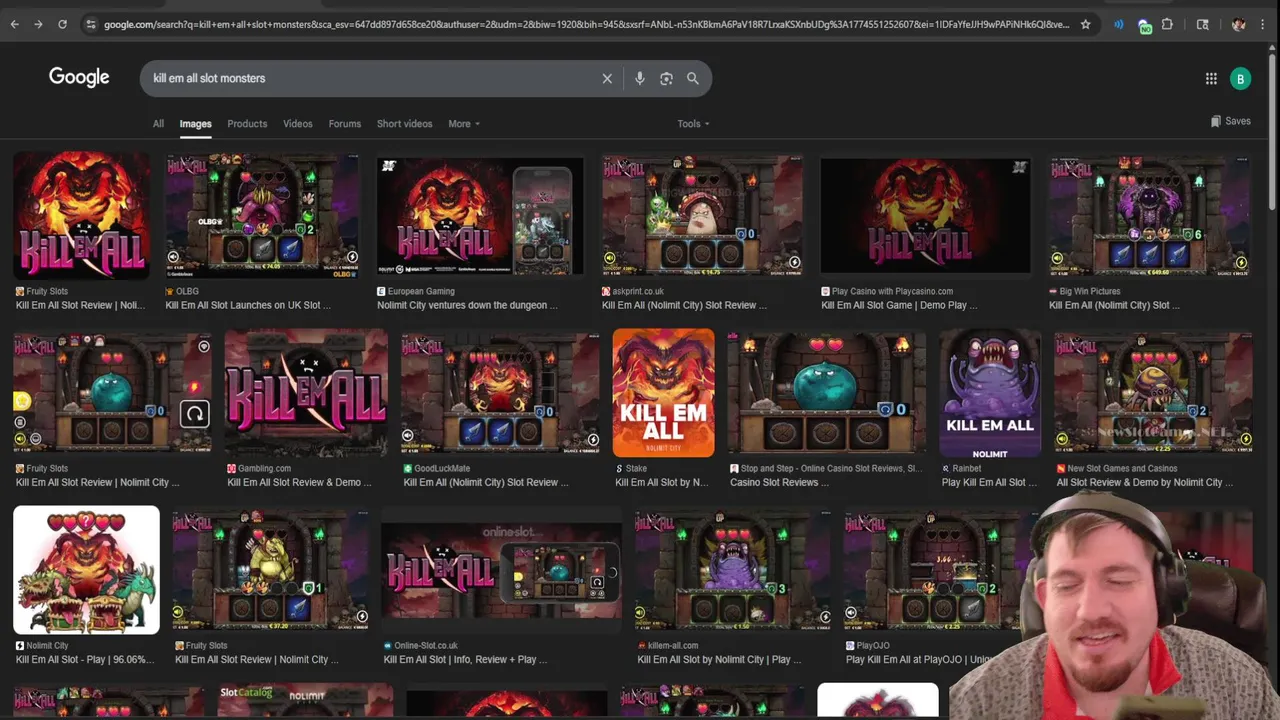Expand the More dropdown
1280x720 pixels.
[464, 124]
